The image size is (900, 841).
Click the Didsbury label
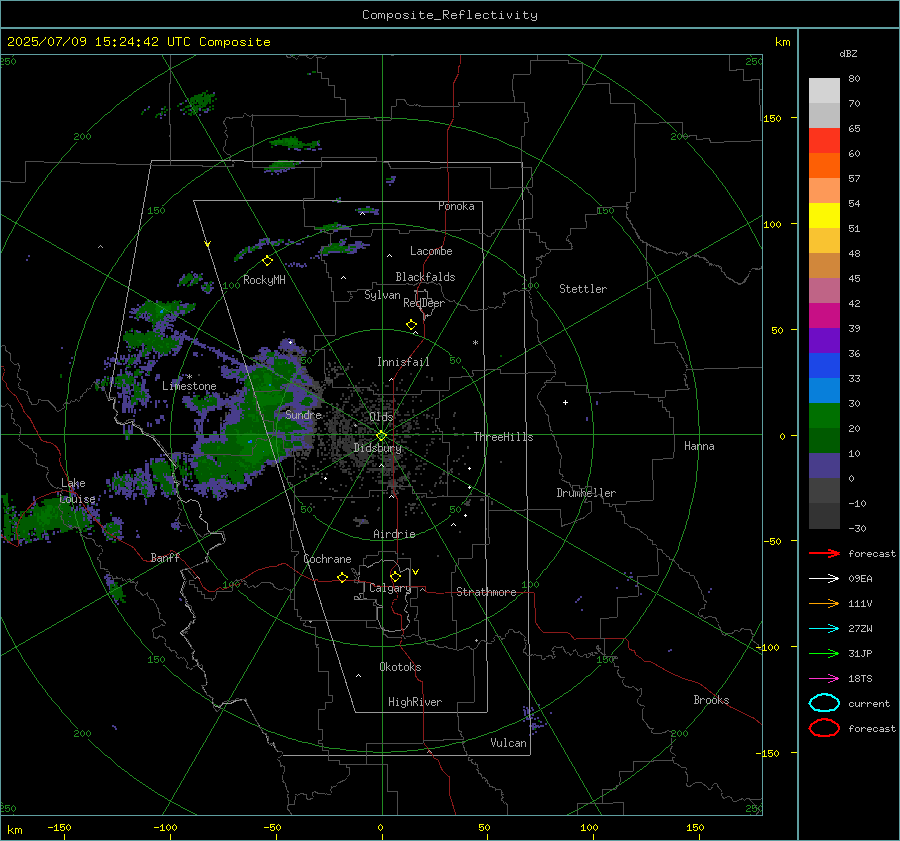tap(377, 448)
